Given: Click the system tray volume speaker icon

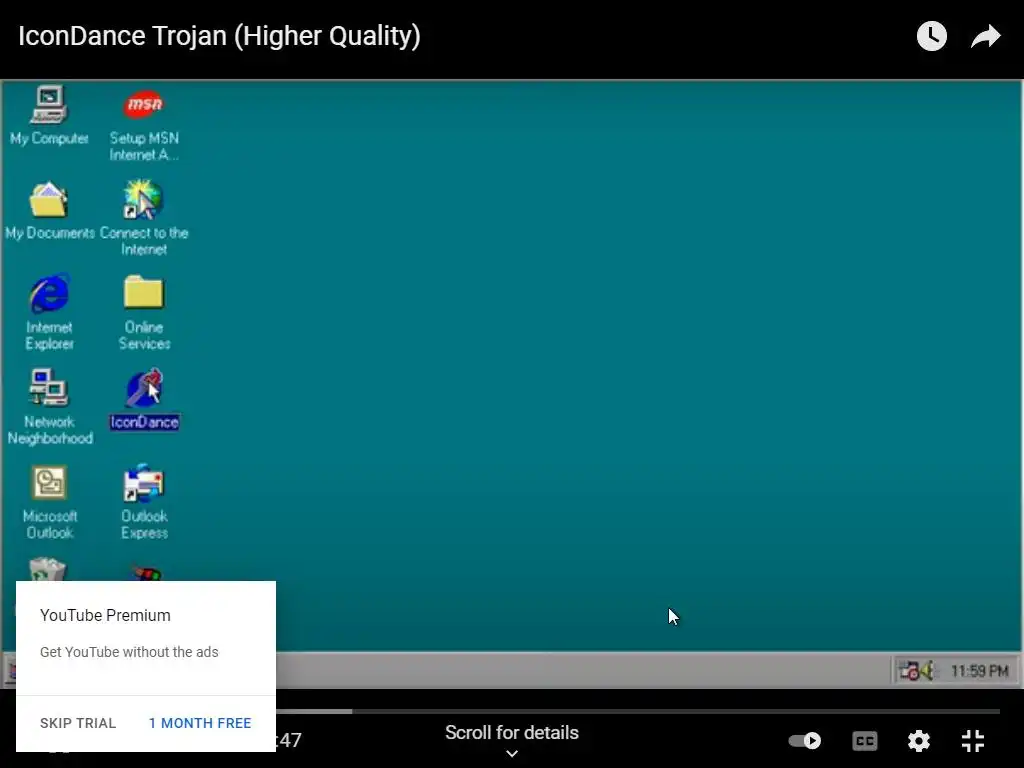Looking at the screenshot, I should pyautogui.click(x=927, y=670).
